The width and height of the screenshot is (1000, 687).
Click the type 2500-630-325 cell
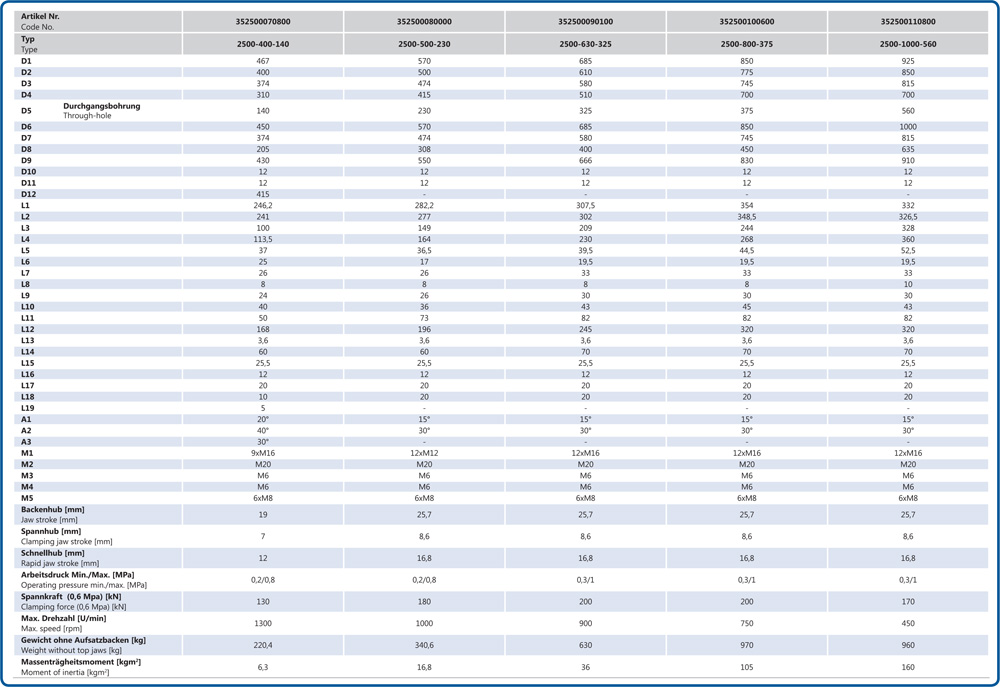click(x=585, y=44)
